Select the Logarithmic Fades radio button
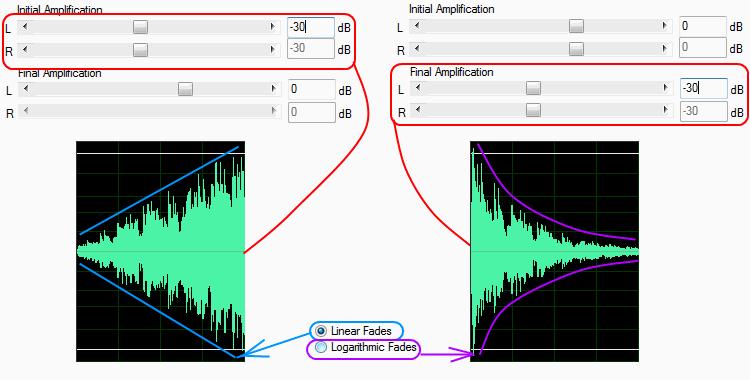Viewport: 750px width, 380px height. (321, 347)
